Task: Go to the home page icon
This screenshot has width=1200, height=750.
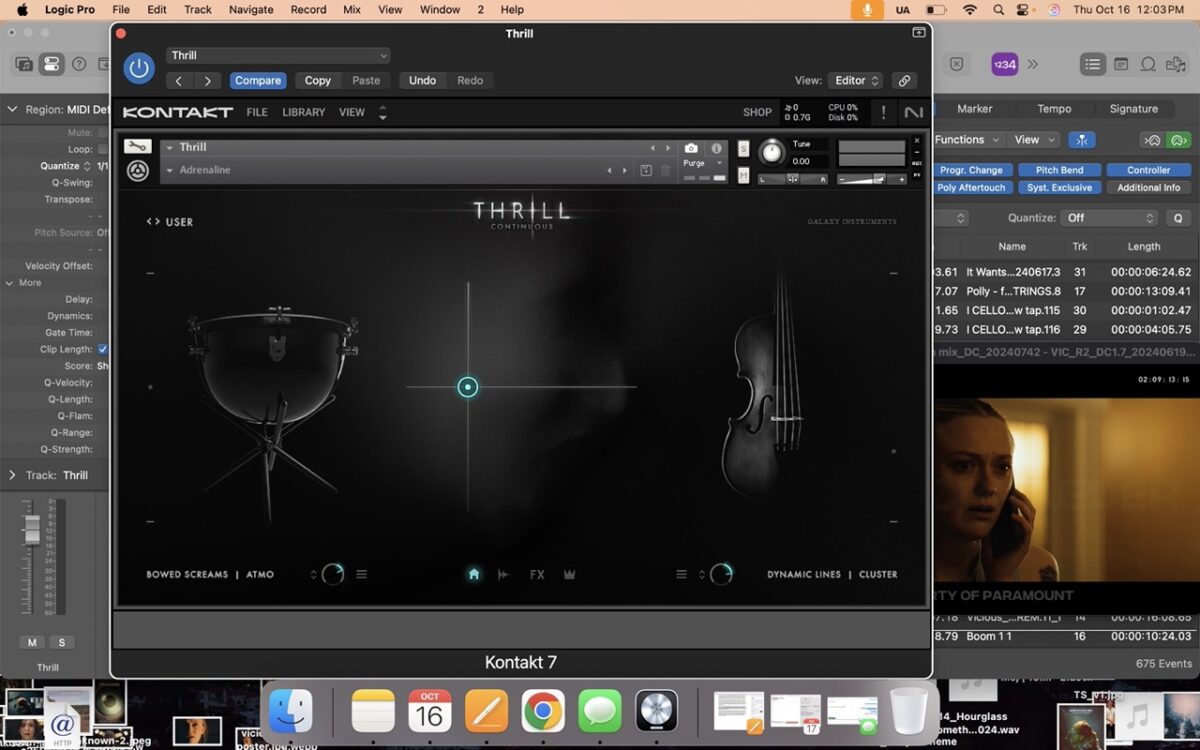Action: (x=474, y=574)
